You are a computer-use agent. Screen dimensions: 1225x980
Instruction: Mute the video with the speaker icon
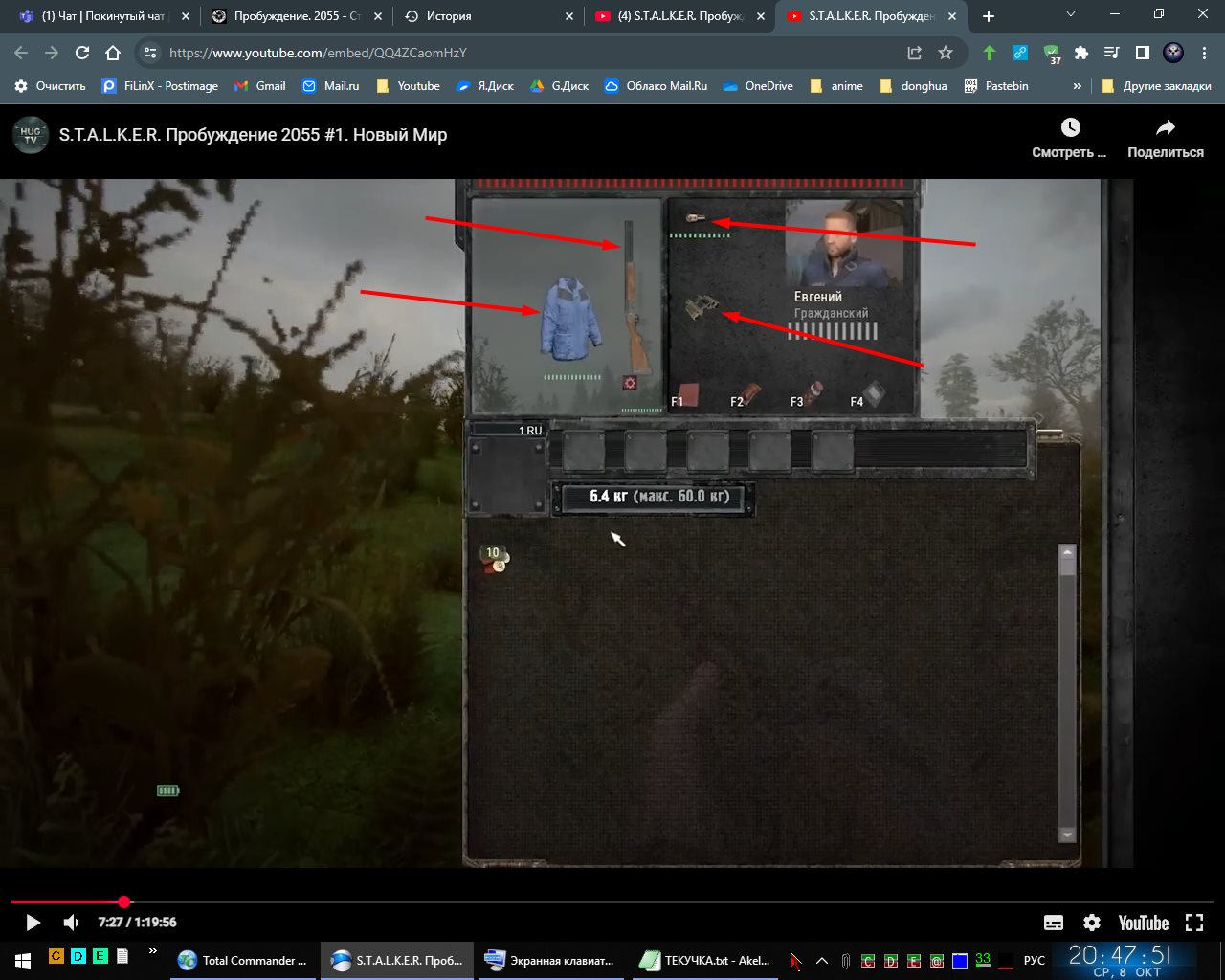coord(71,923)
